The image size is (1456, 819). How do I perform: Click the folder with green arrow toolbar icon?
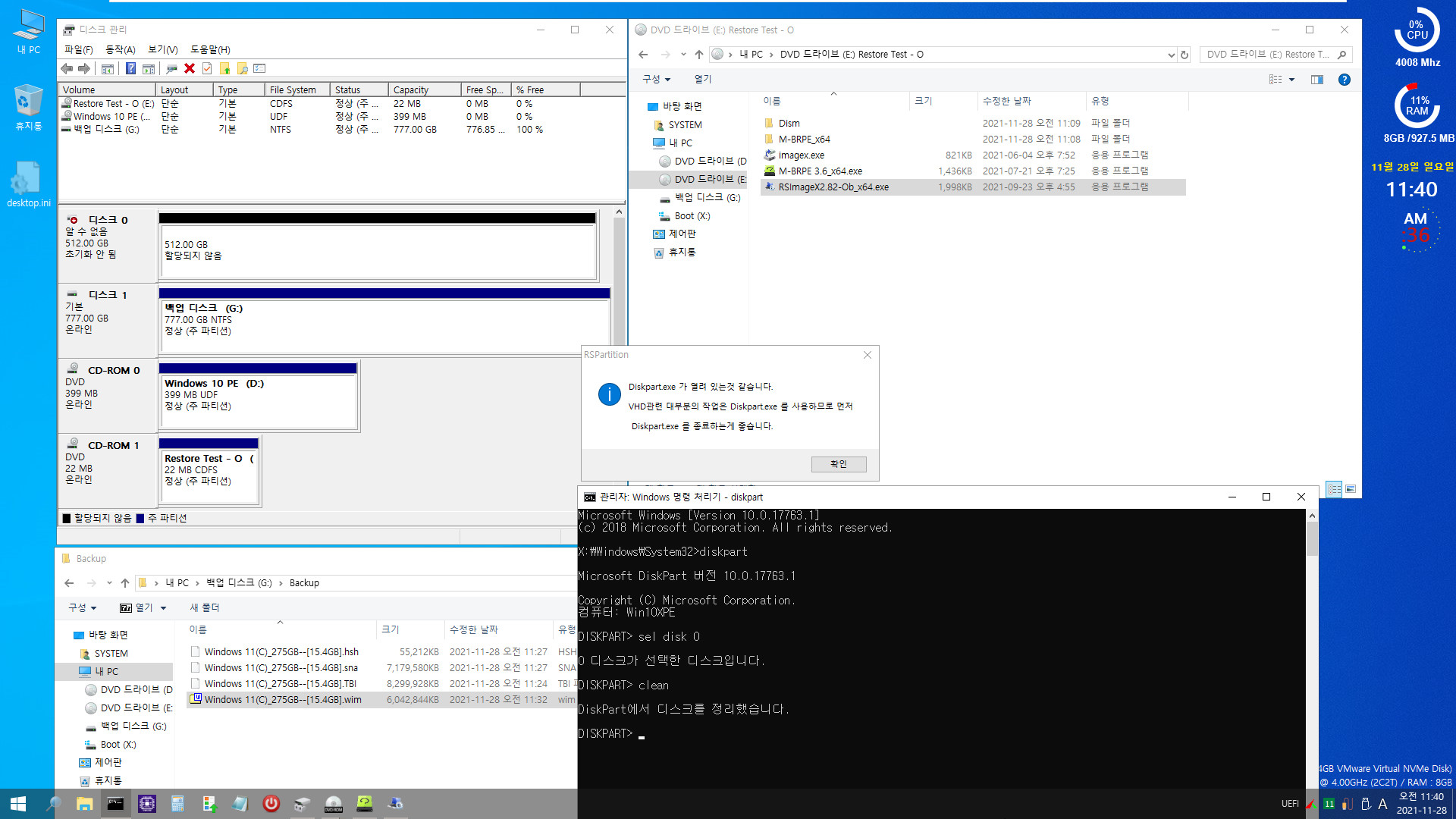coord(224,69)
